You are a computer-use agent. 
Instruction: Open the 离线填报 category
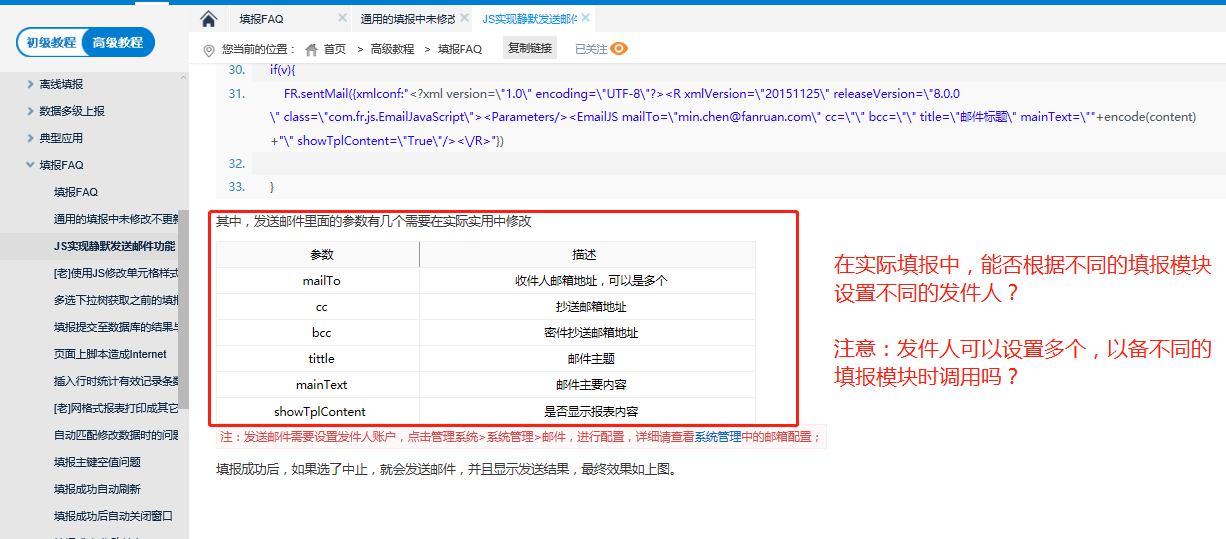click(62, 84)
